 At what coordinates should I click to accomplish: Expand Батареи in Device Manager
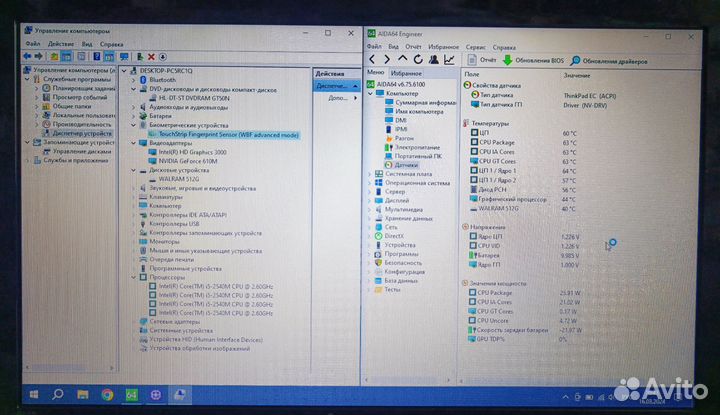click(x=134, y=116)
